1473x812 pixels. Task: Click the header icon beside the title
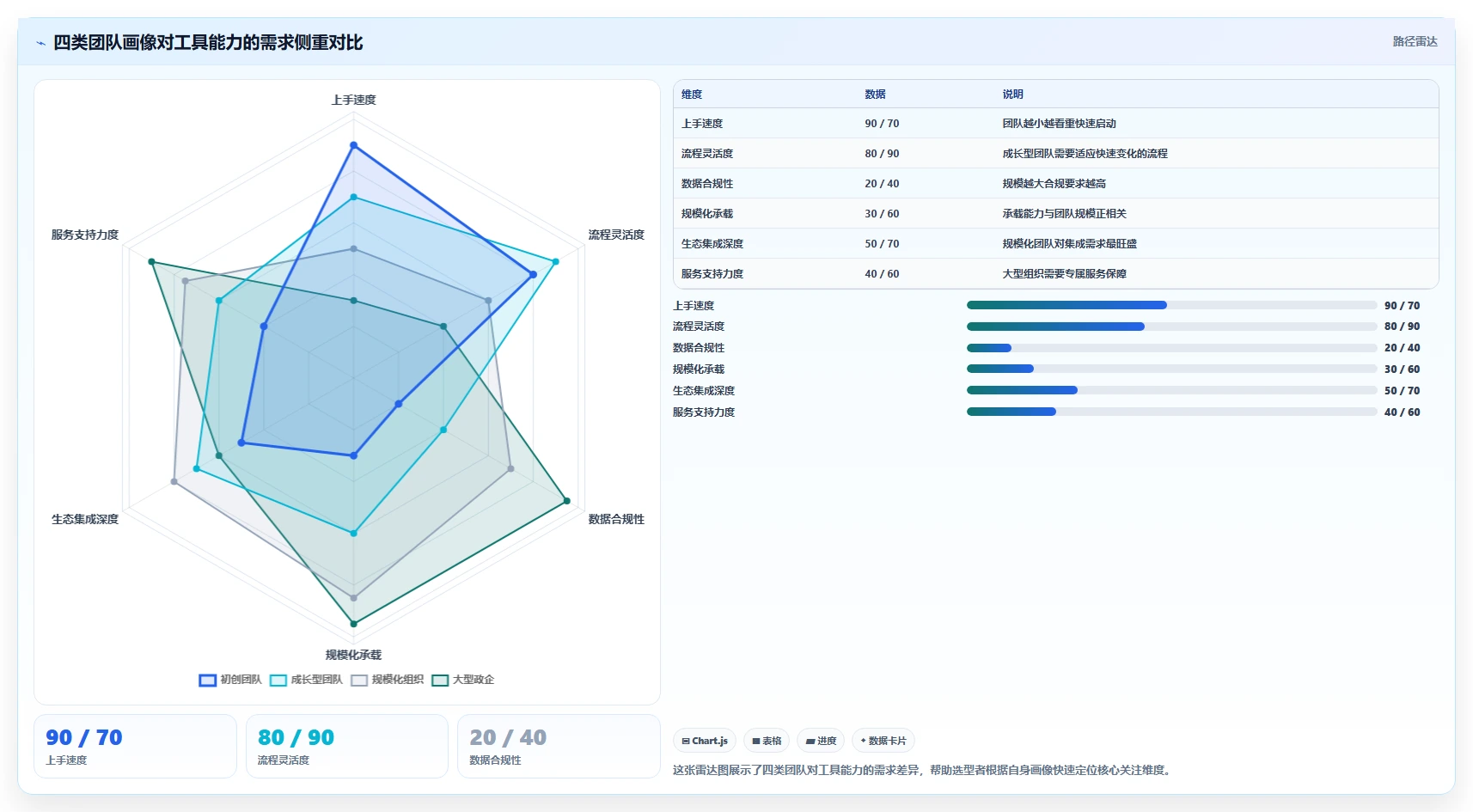click(x=40, y=43)
